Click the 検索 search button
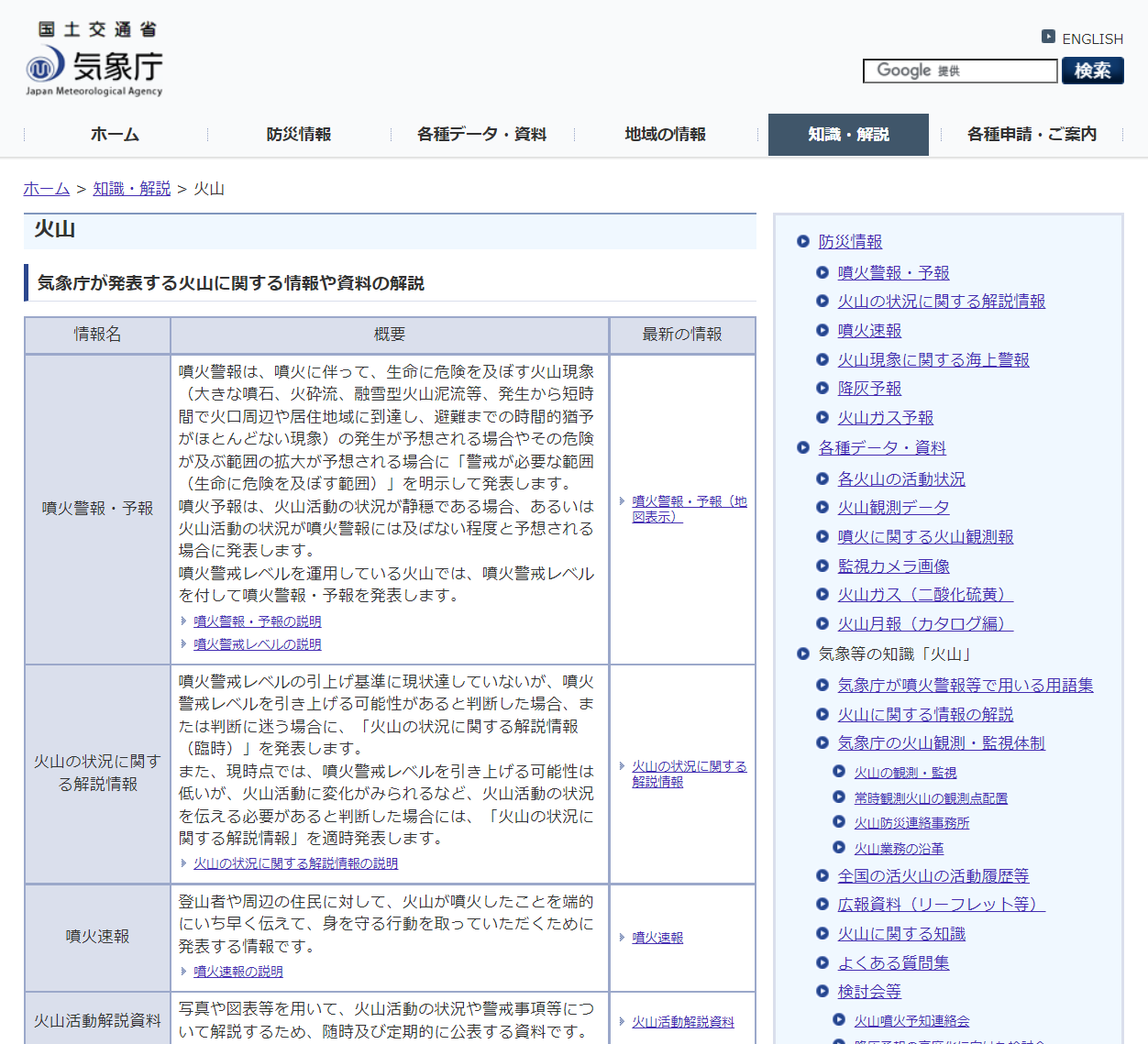 tap(1093, 71)
